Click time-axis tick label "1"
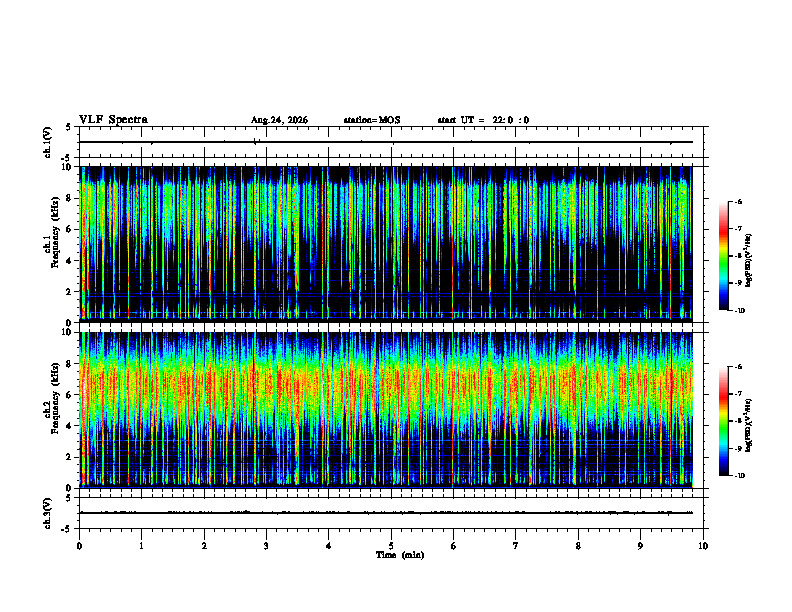Screen dimensions: 792x612 click(x=141, y=546)
